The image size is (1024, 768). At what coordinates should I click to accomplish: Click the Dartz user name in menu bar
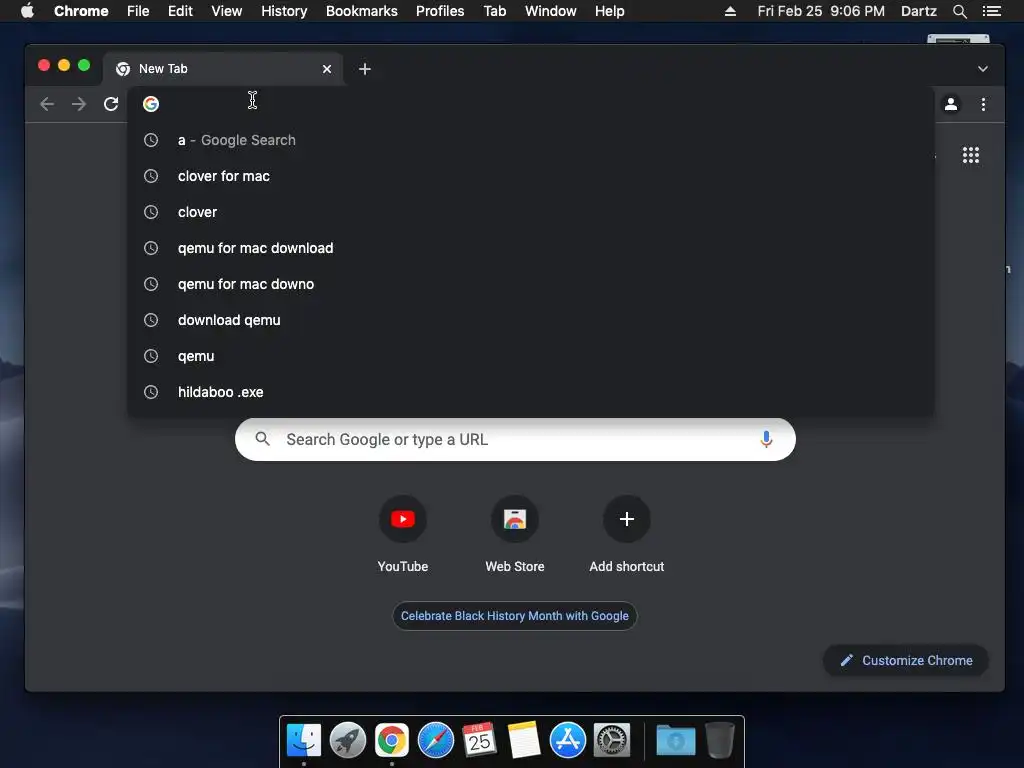pyautogui.click(x=918, y=11)
